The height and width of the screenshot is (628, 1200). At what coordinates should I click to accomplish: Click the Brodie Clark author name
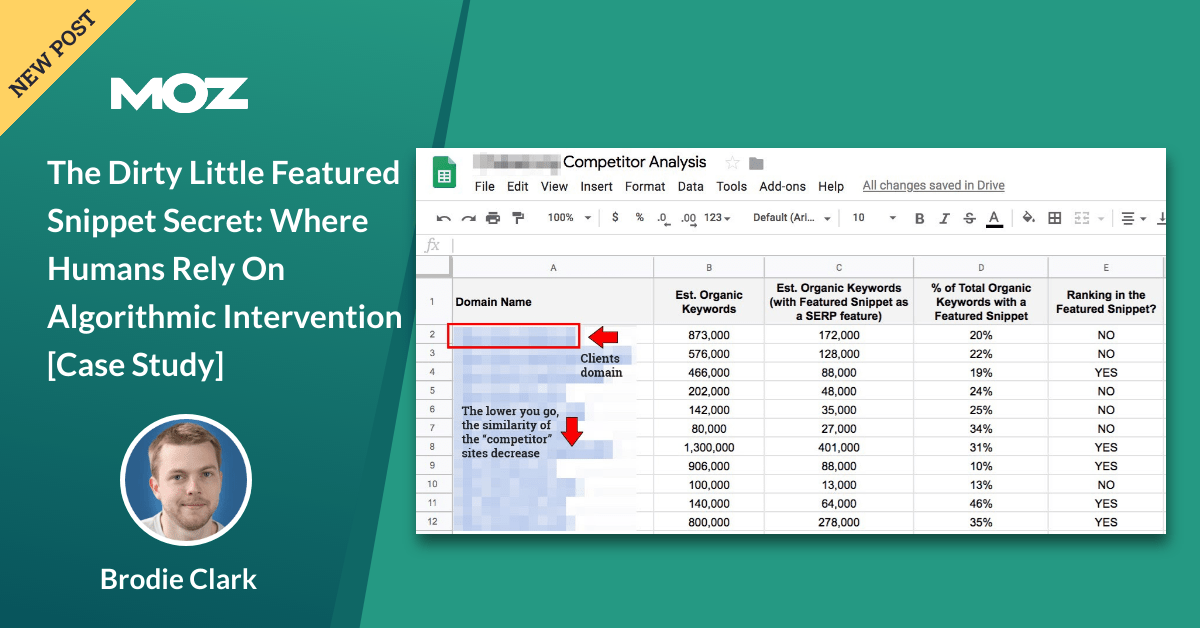(x=179, y=579)
